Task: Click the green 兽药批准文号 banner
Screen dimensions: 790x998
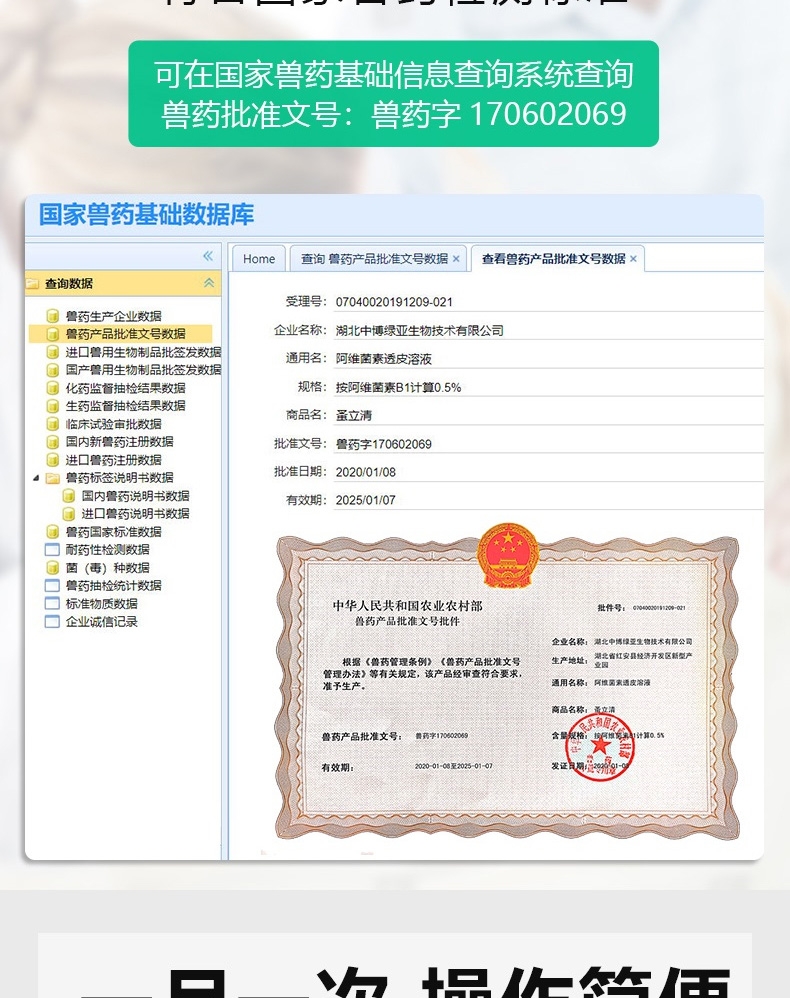Action: click(393, 94)
